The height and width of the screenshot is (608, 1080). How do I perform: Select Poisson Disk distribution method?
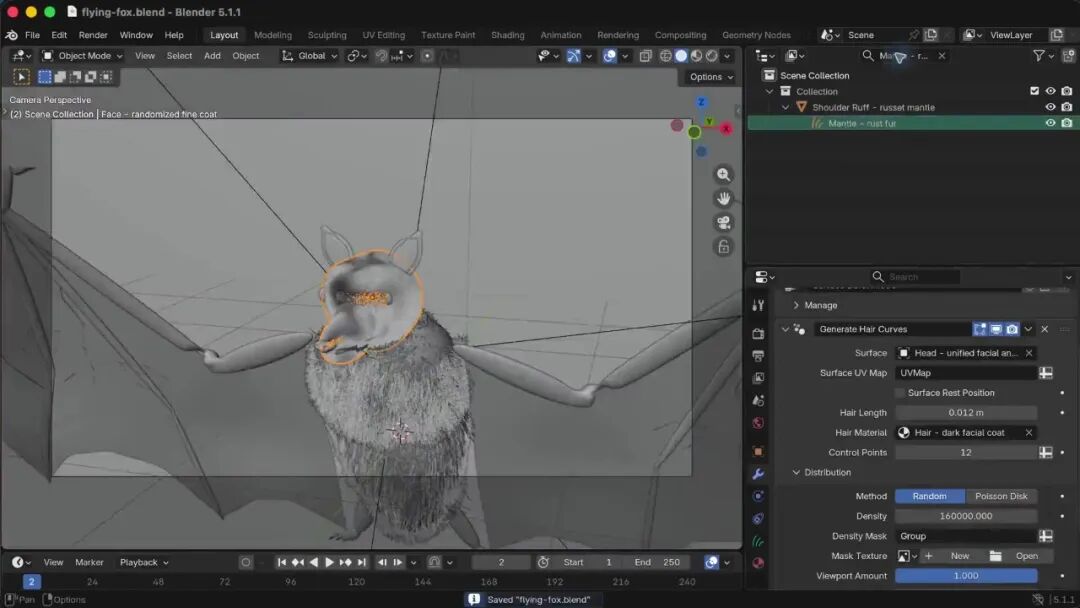coord(1001,496)
